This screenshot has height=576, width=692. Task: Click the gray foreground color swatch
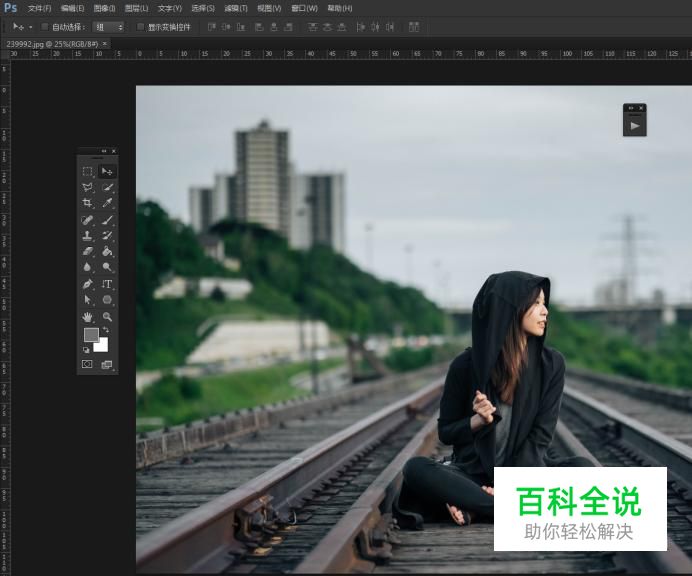tap(91, 335)
